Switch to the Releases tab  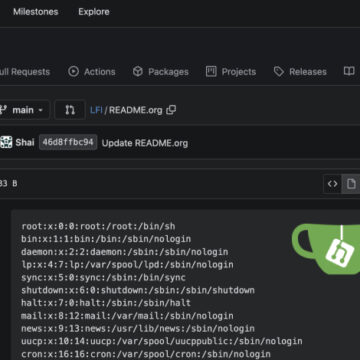300,72
